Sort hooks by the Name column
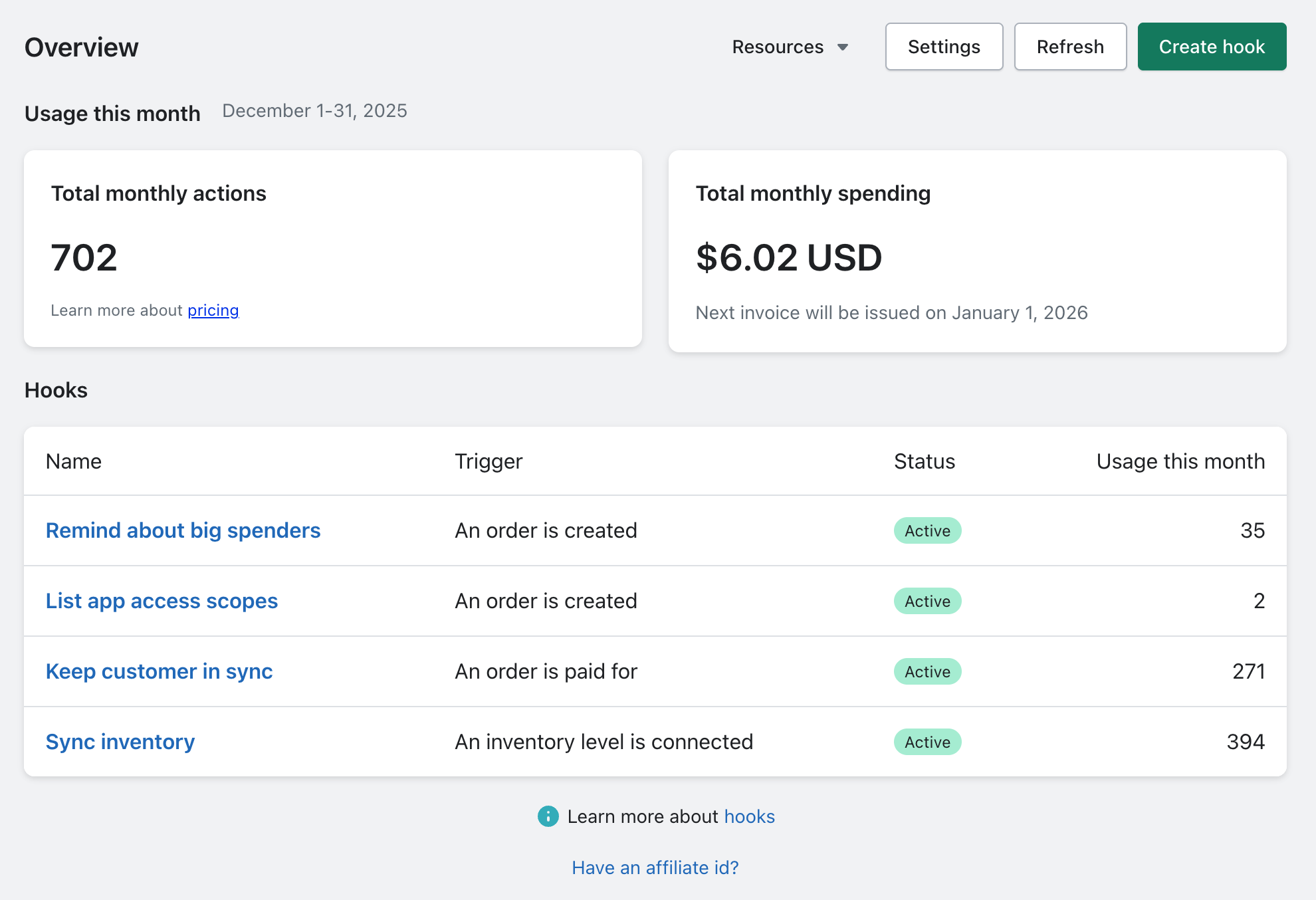The image size is (1316, 900). 73,461
